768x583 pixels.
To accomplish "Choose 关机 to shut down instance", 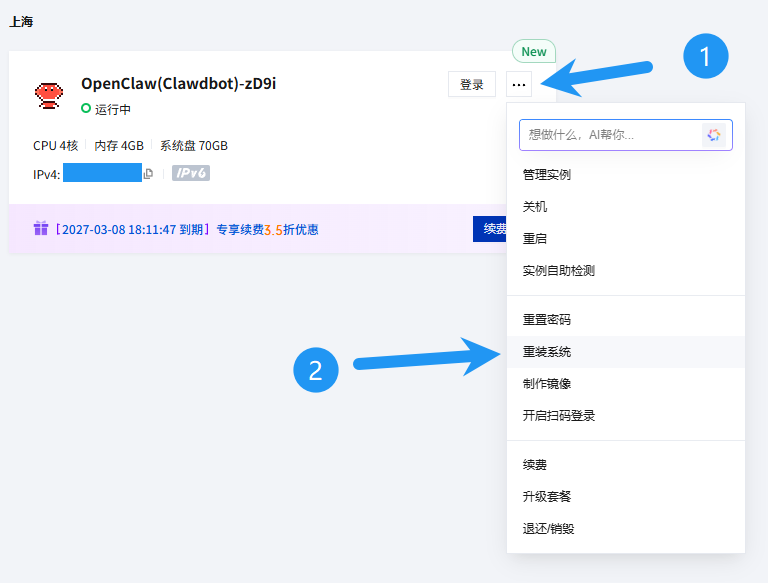I will (535, 207).
